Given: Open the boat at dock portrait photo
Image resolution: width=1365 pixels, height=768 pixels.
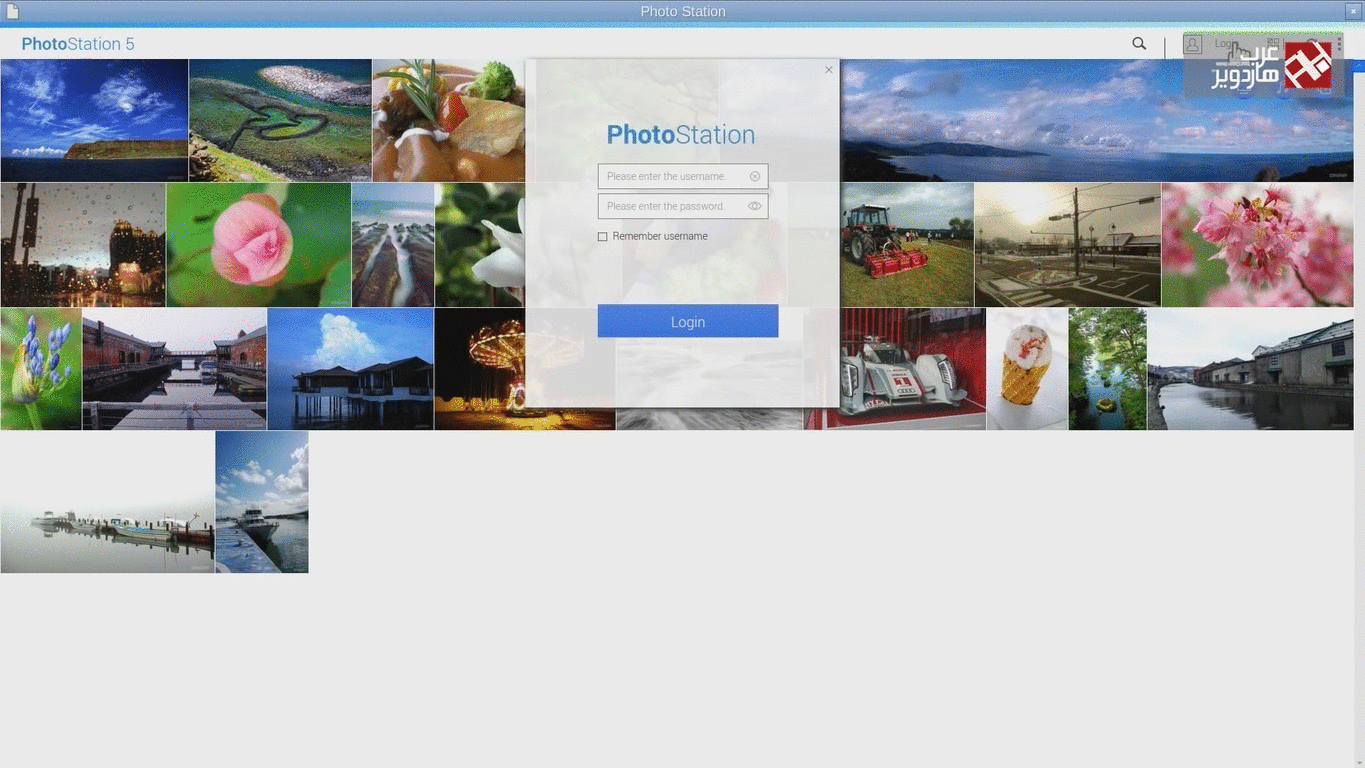Looking at the screenshot, I should tap(262, 502).
